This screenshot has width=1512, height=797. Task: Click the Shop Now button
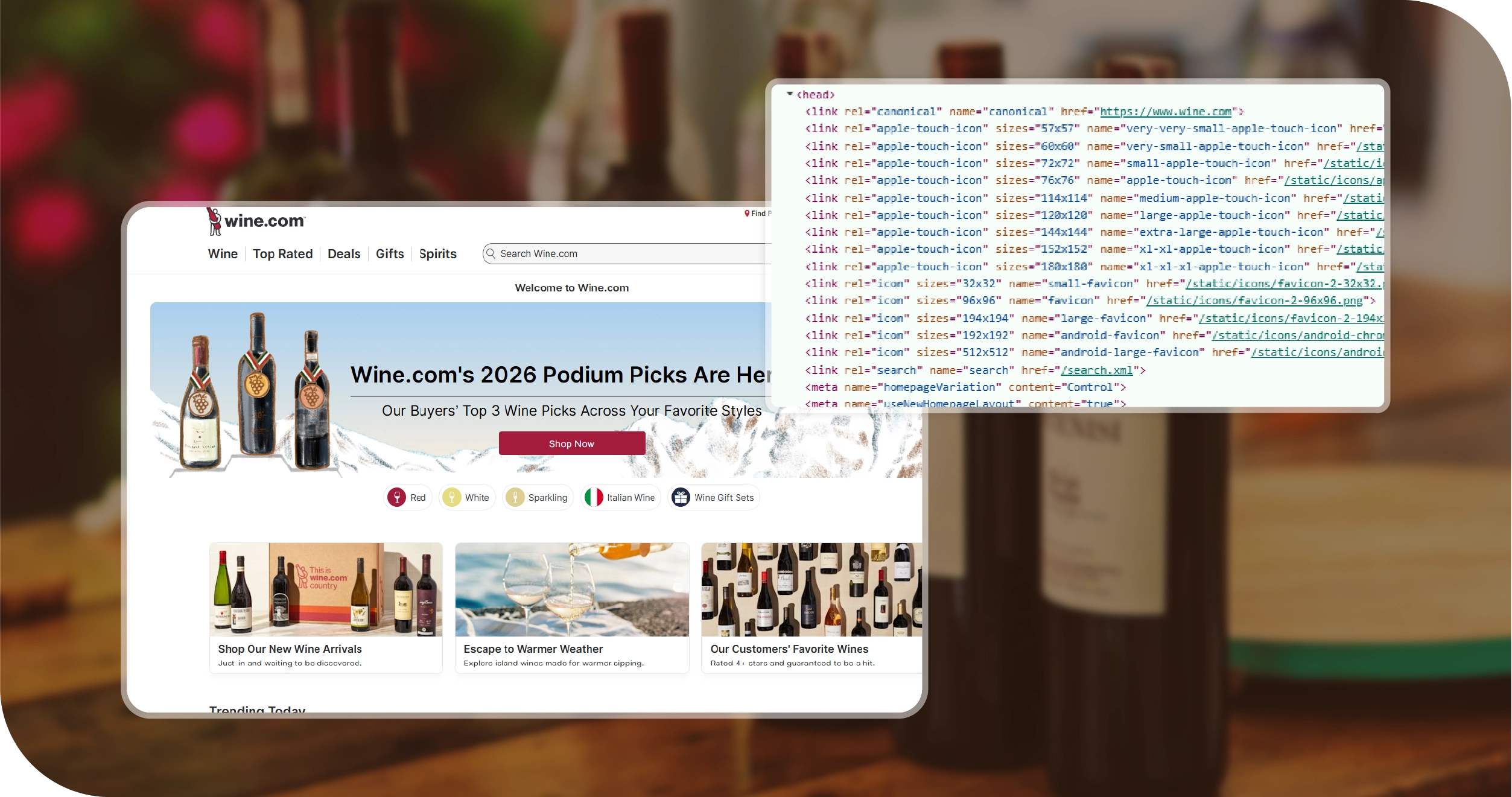[x=572, y=443]
